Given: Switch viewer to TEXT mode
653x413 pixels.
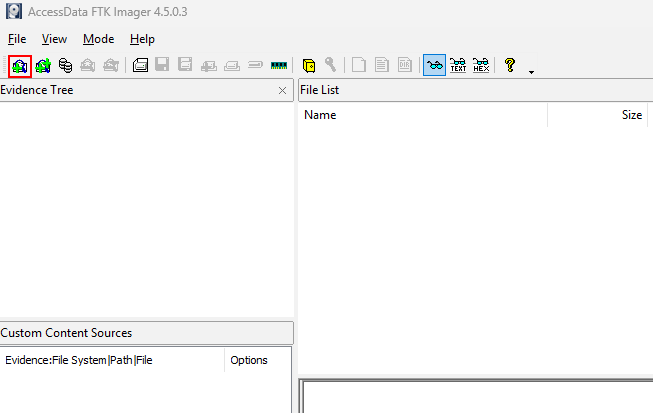Looking at the screenshot, I should tap(458, 65).
